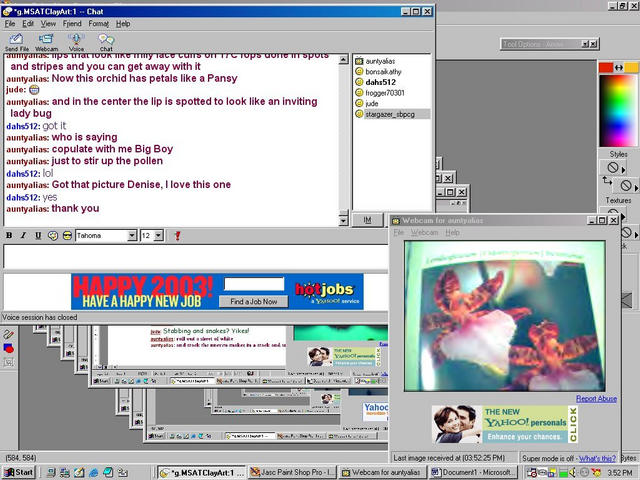
Task: Click Internet Explorer quick launch icon
Action: pos(93,472)
